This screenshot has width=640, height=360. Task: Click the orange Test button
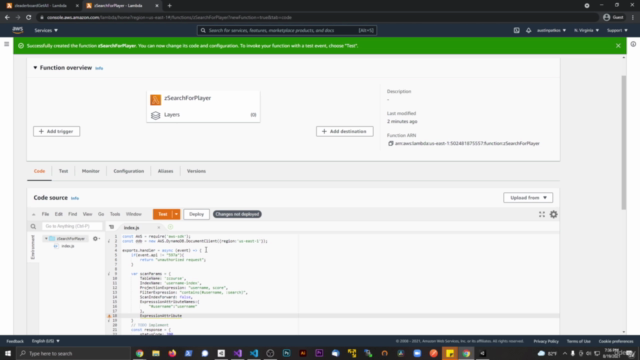pos(163,214)
